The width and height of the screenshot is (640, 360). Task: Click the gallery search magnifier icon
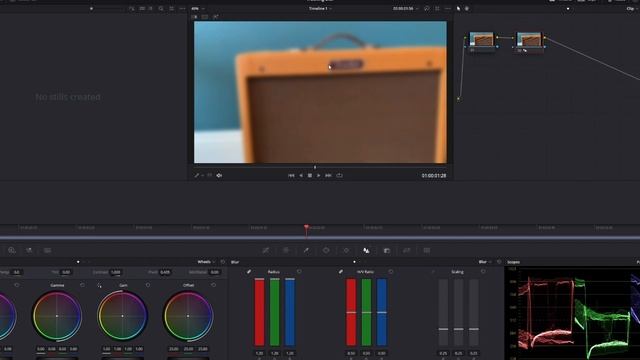[x=161, y=8]
